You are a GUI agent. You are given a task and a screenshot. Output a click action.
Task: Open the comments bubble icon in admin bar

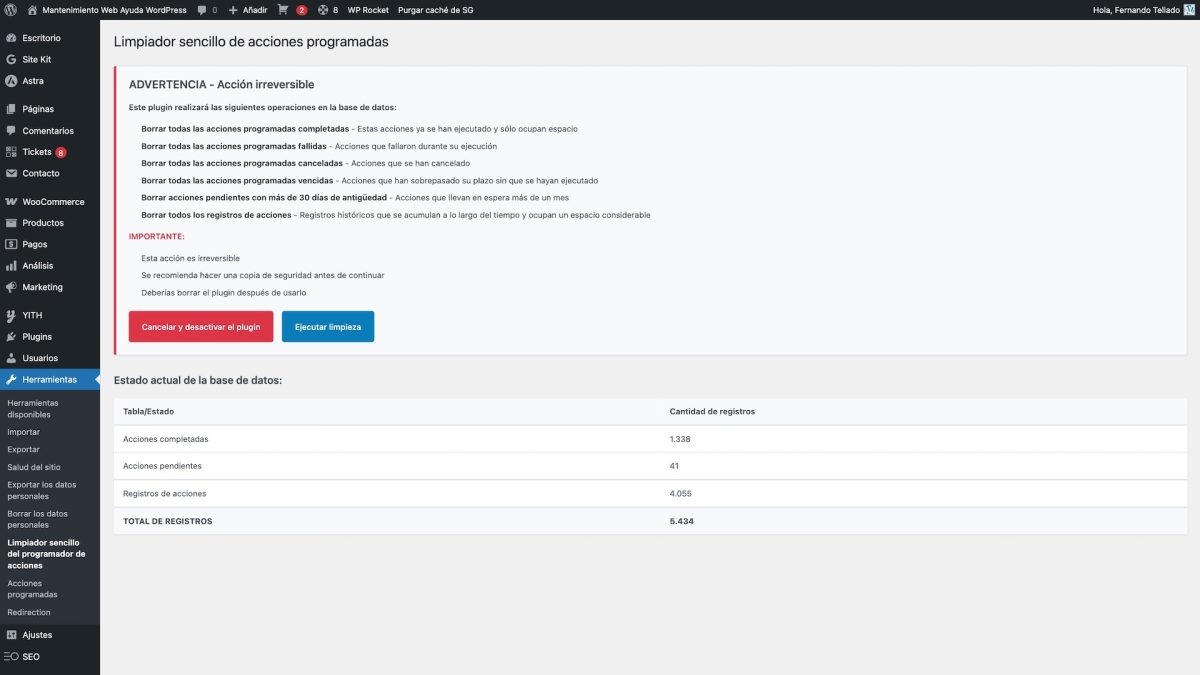202,10
